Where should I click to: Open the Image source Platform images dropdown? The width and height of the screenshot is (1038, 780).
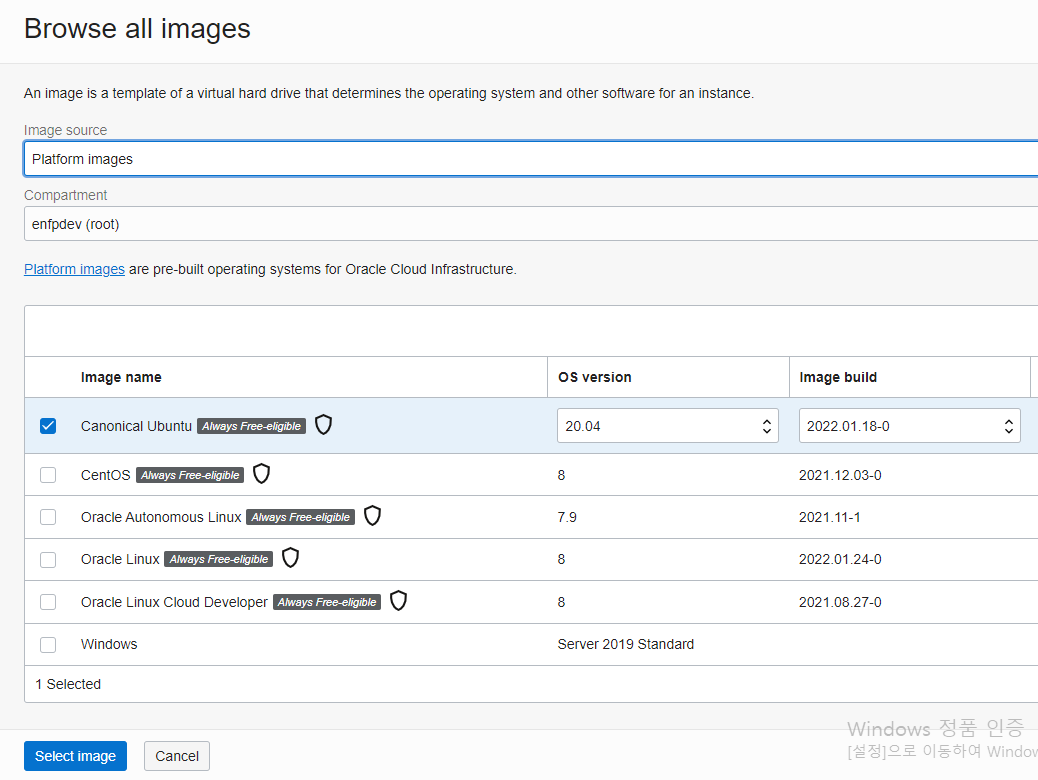(x=531, y=159)
